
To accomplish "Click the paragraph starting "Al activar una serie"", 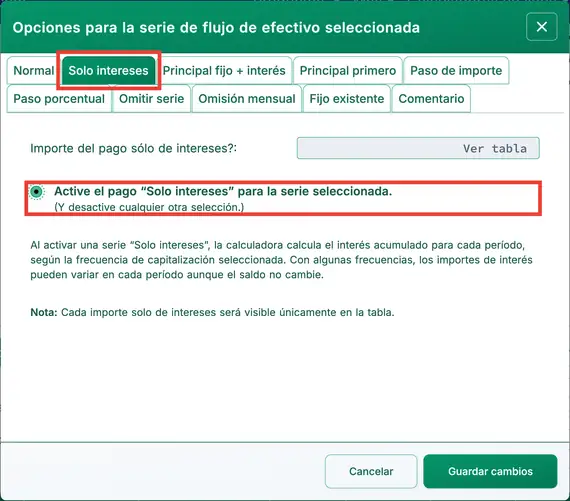I will pyautogui.click(x=281, y=260).
